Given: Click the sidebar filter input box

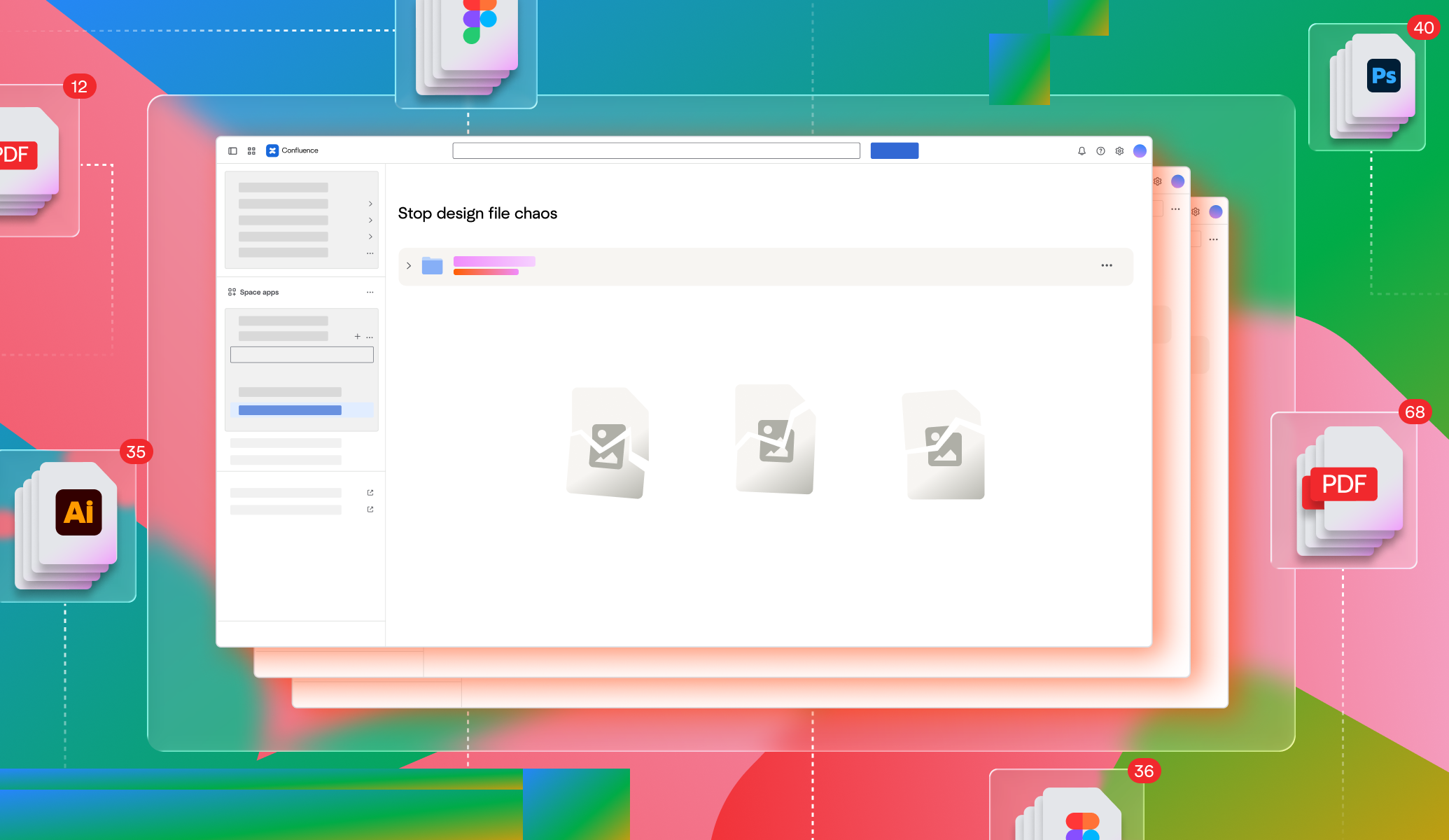Looking at the screenshot, I should coord(302,355).
